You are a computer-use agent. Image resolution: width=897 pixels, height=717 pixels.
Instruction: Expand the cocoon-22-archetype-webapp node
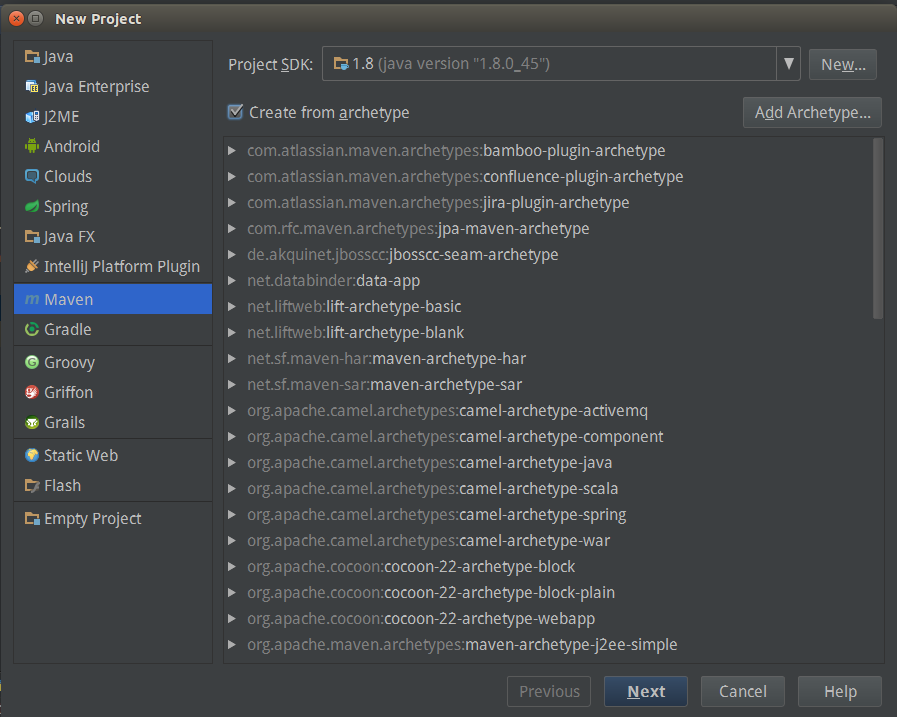point(232,619)
